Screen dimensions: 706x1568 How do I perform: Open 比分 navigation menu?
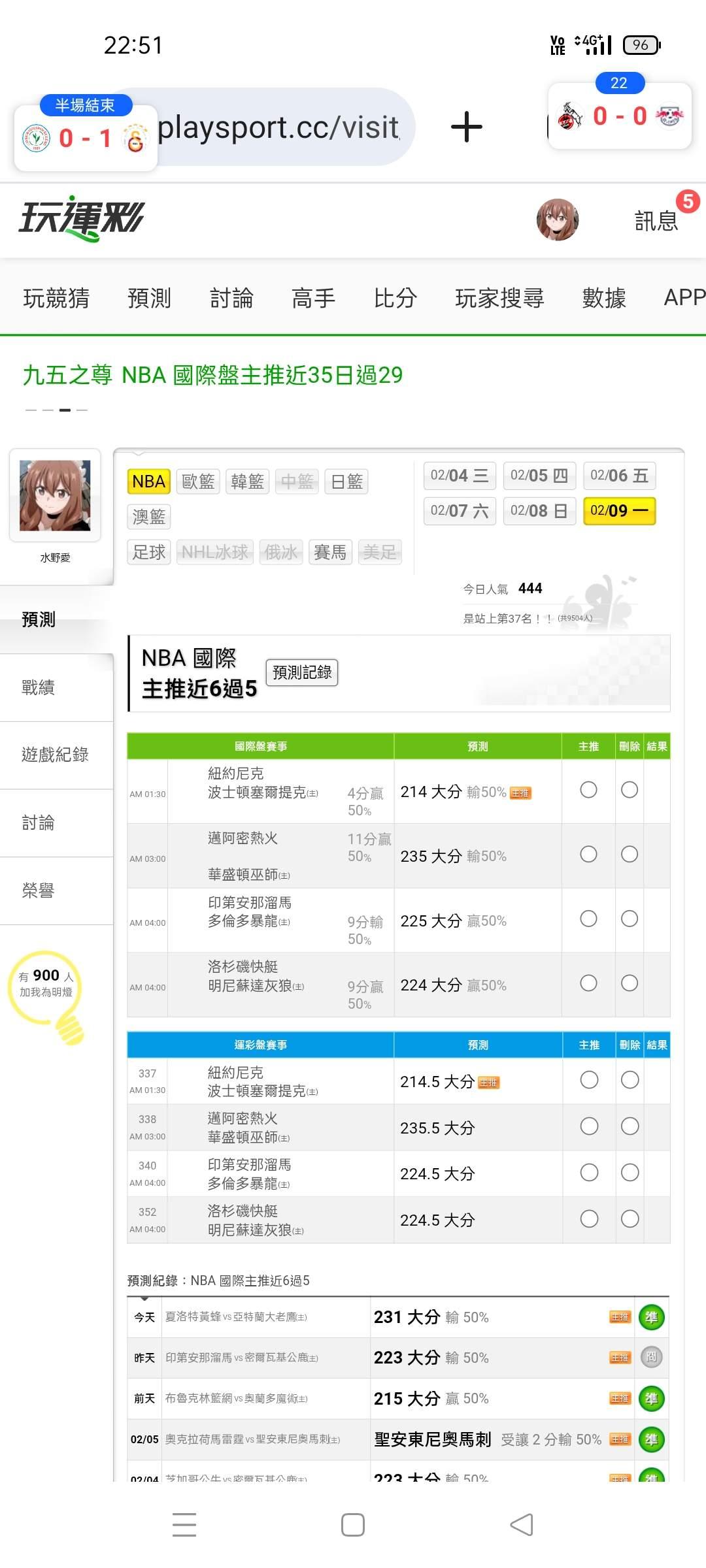(x=395, y=298)
